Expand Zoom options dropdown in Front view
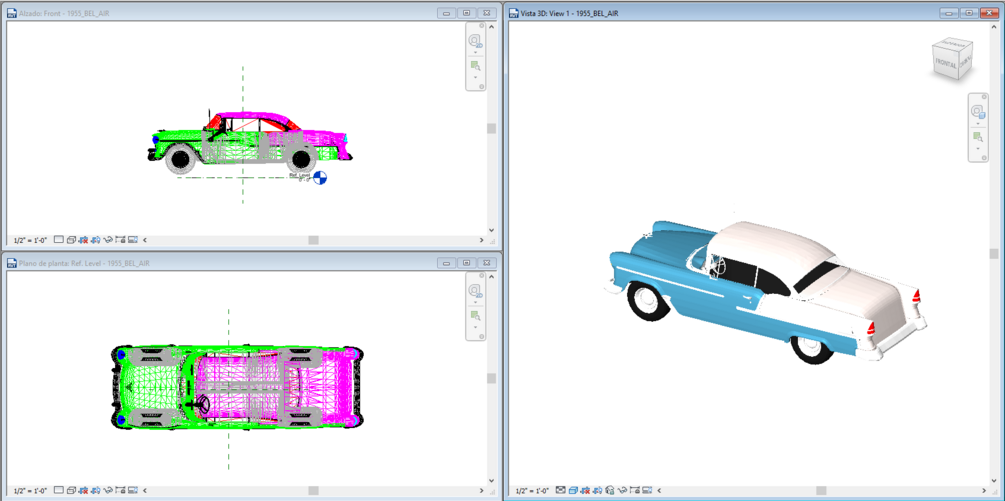This screenshot has height=501, width=1005. [x=476, y=77]
